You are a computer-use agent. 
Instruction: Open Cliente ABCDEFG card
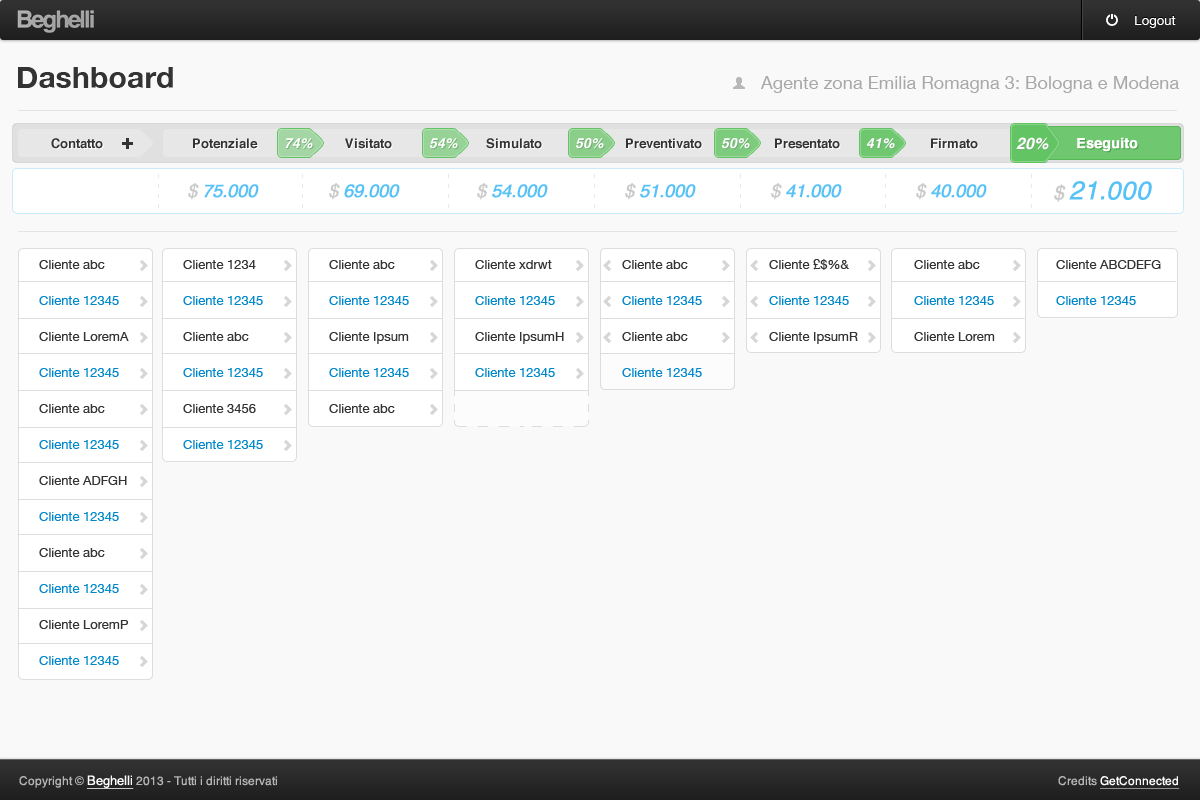pos(1107,265)
